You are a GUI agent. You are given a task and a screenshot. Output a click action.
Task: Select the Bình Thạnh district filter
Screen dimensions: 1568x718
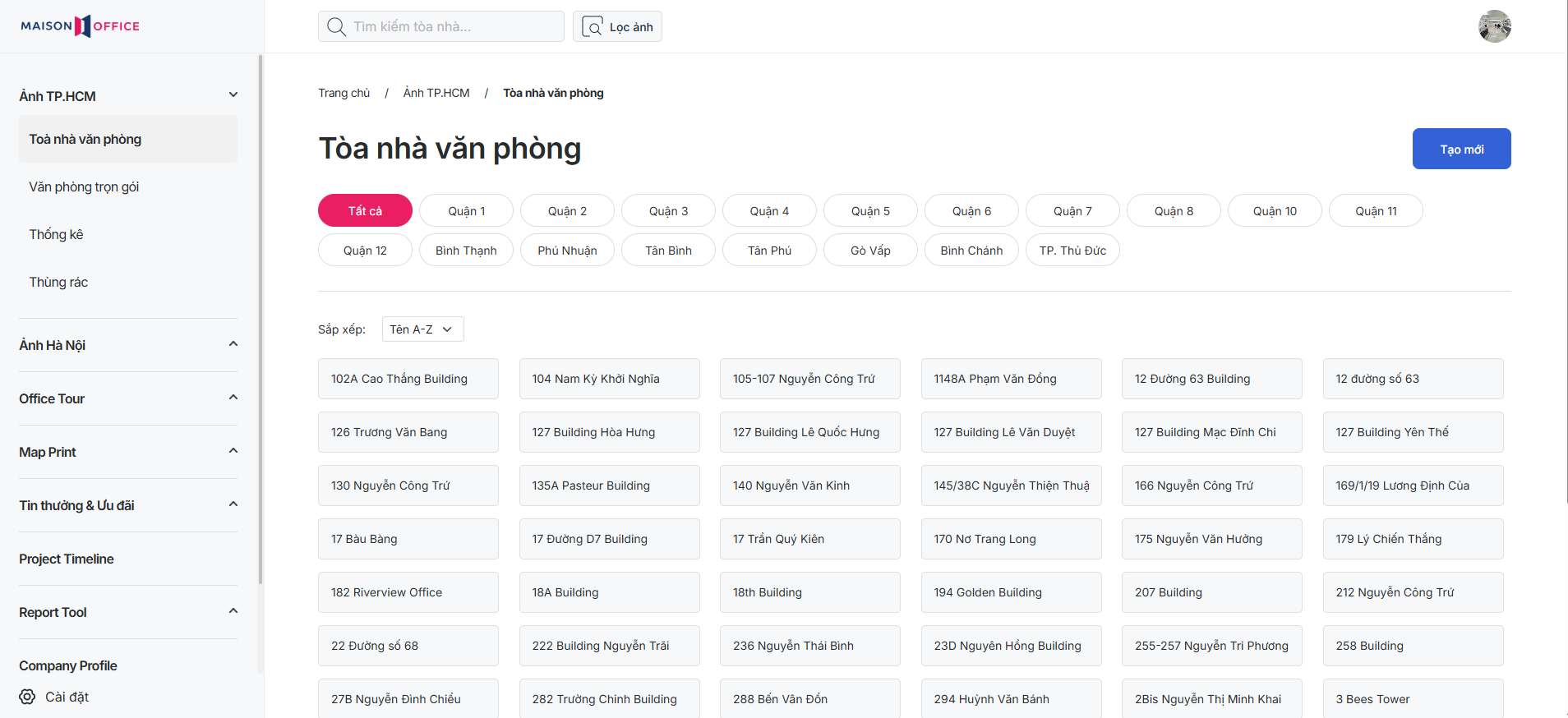(x=466, y=251)
